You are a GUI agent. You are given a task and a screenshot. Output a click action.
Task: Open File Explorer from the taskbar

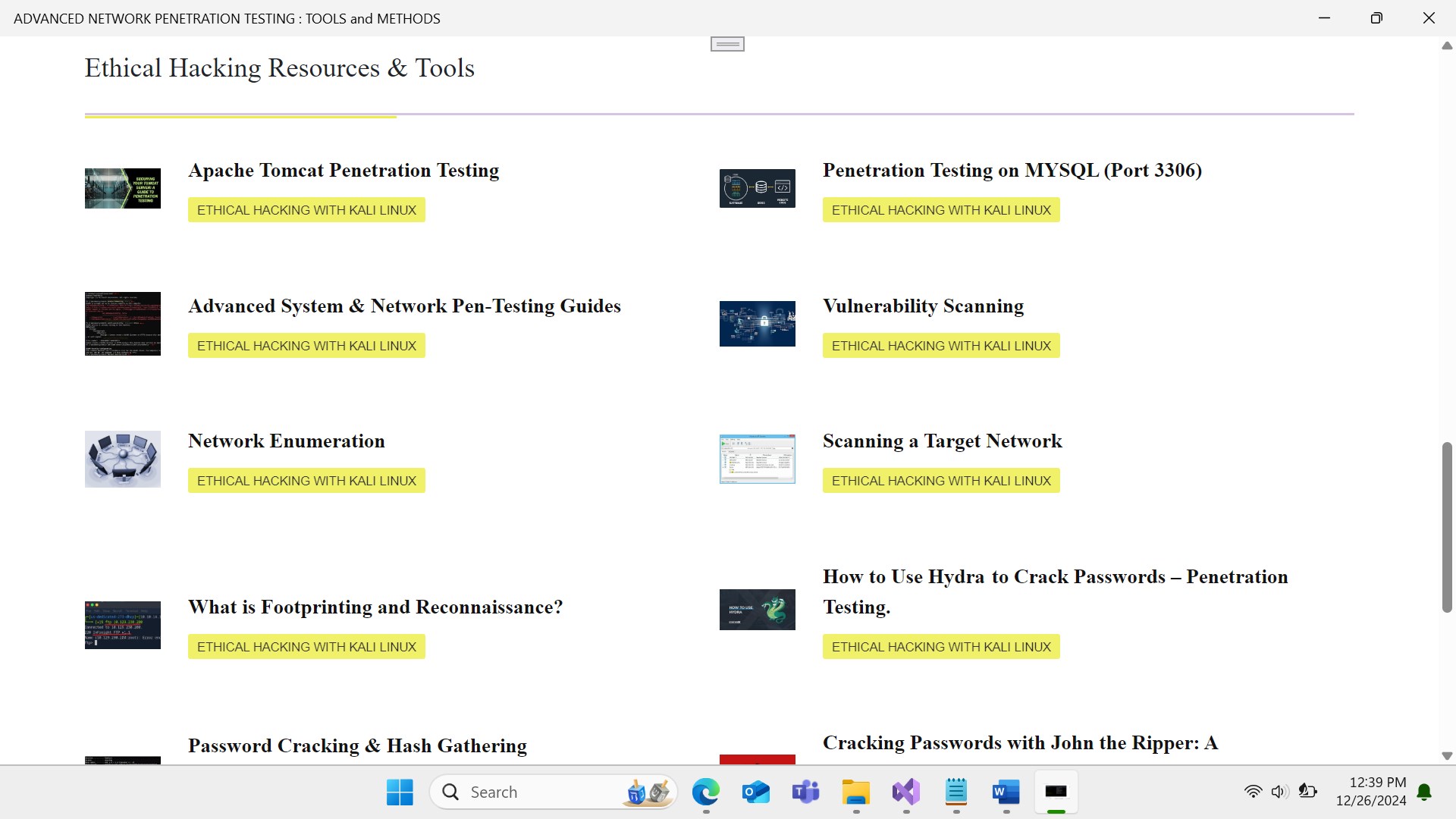(855, 792)
